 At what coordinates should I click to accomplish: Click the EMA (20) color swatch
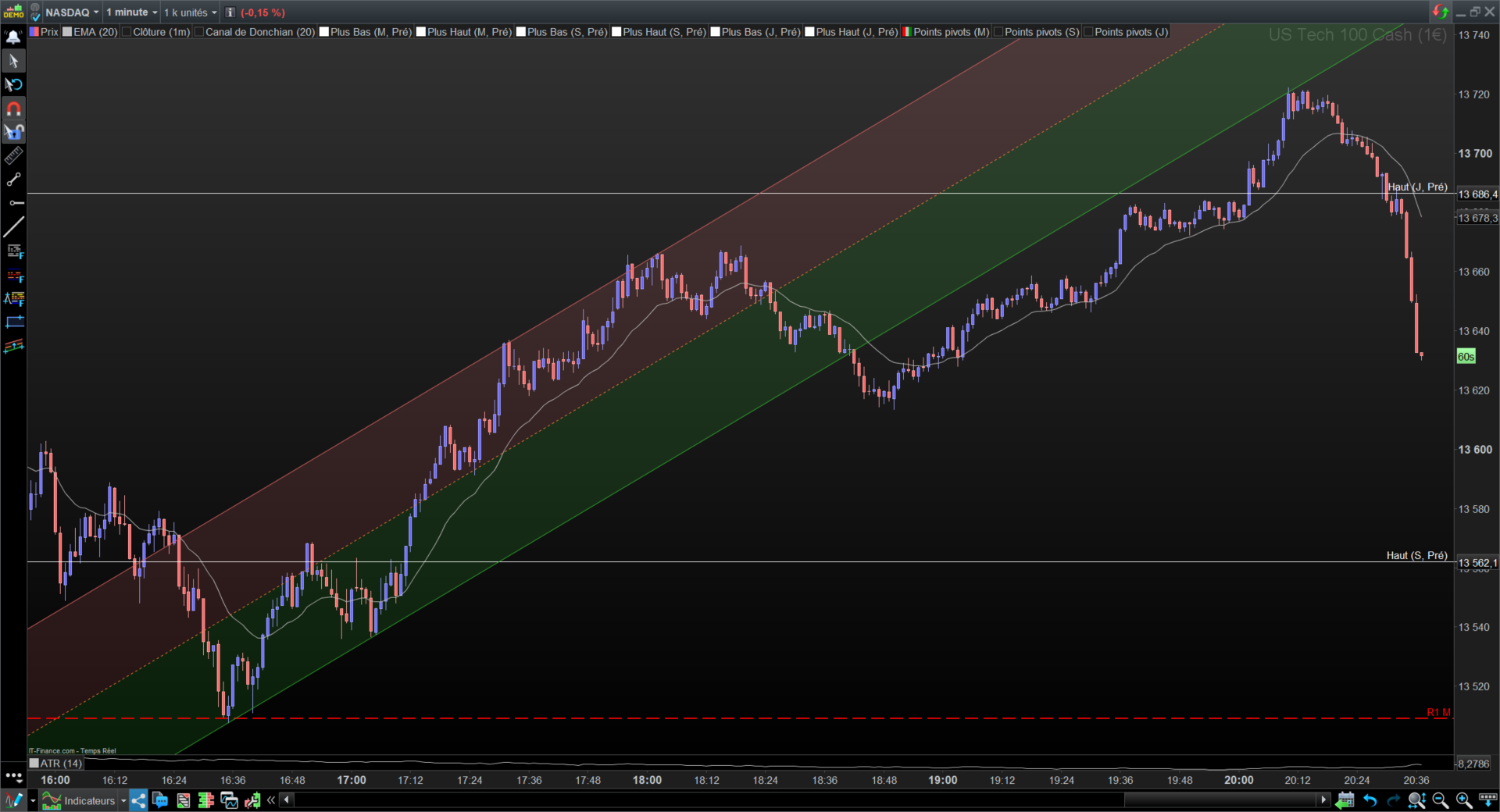click(67, 32)
